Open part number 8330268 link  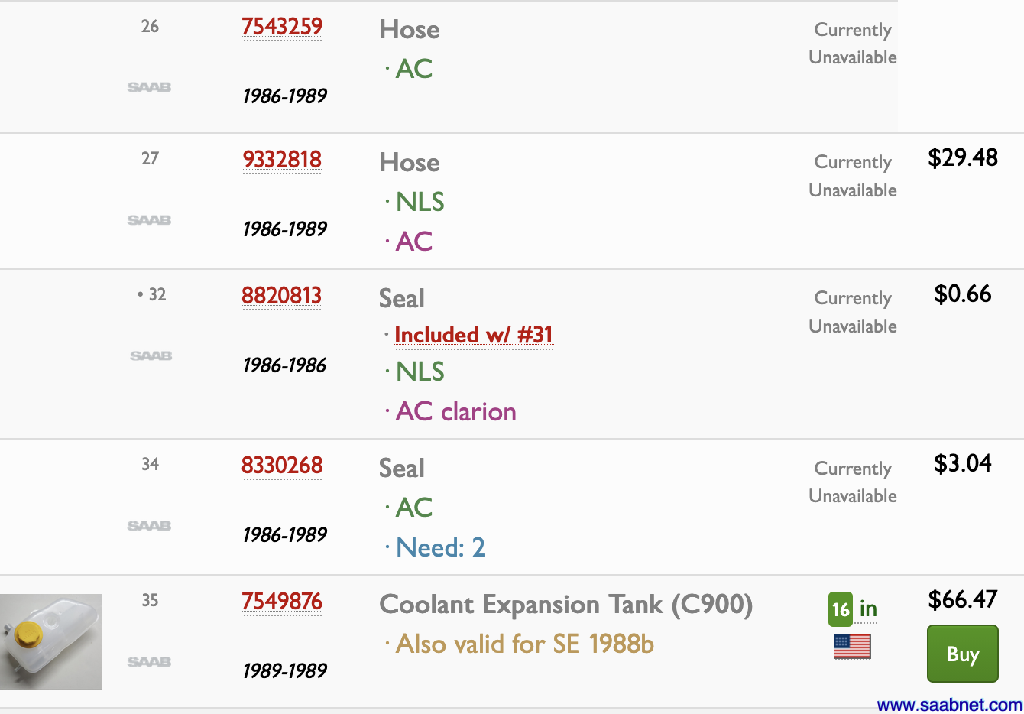[281, 466]
